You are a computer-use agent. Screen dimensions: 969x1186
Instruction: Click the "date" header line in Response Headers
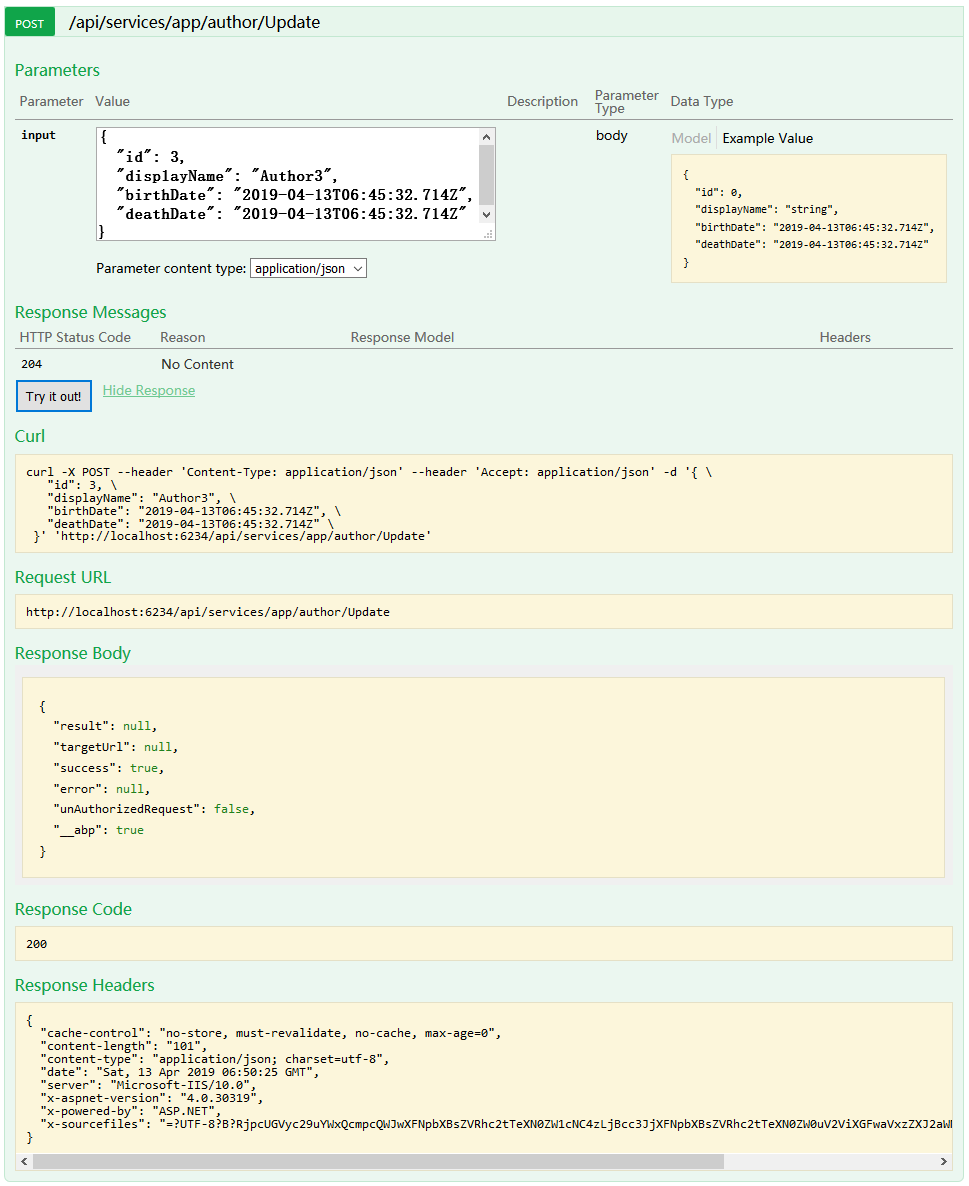point(180,1072)
